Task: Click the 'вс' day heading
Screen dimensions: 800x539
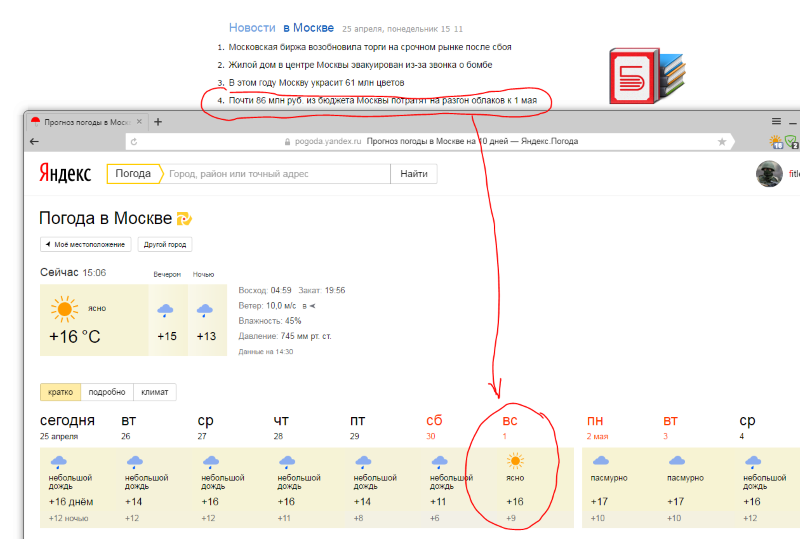Action: click(x=510, y=421)
